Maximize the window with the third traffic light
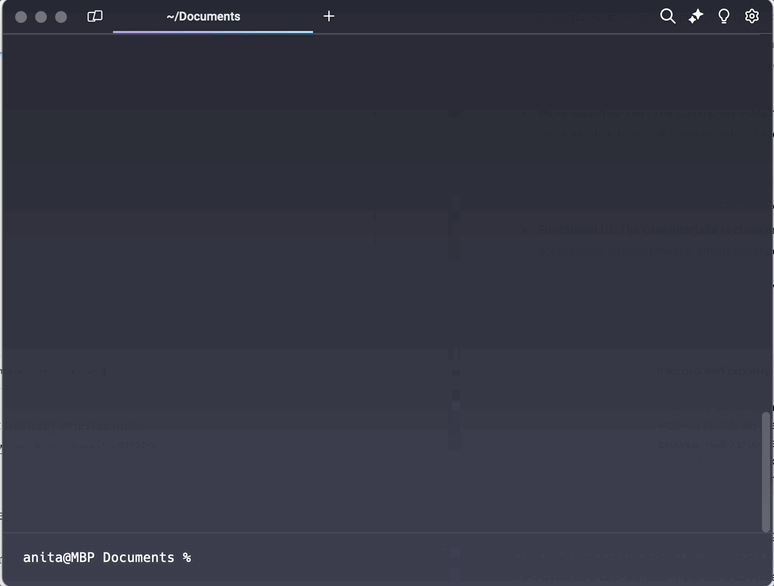 [x=61, y=17]
